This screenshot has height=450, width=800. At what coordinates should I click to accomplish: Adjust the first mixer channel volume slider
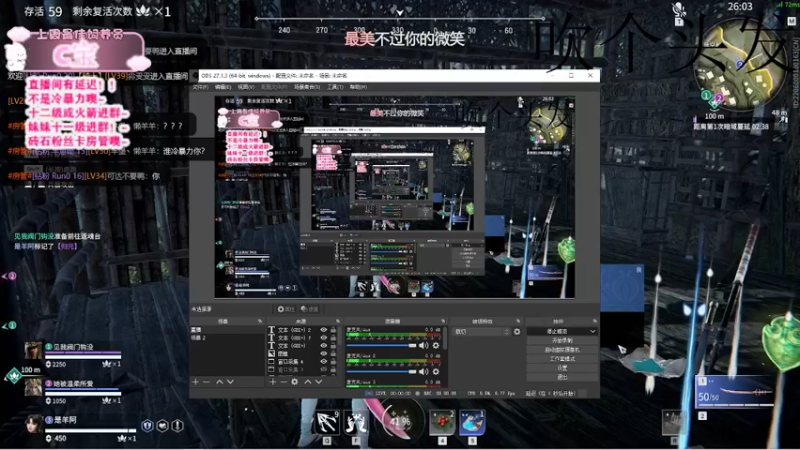point(381,345)
